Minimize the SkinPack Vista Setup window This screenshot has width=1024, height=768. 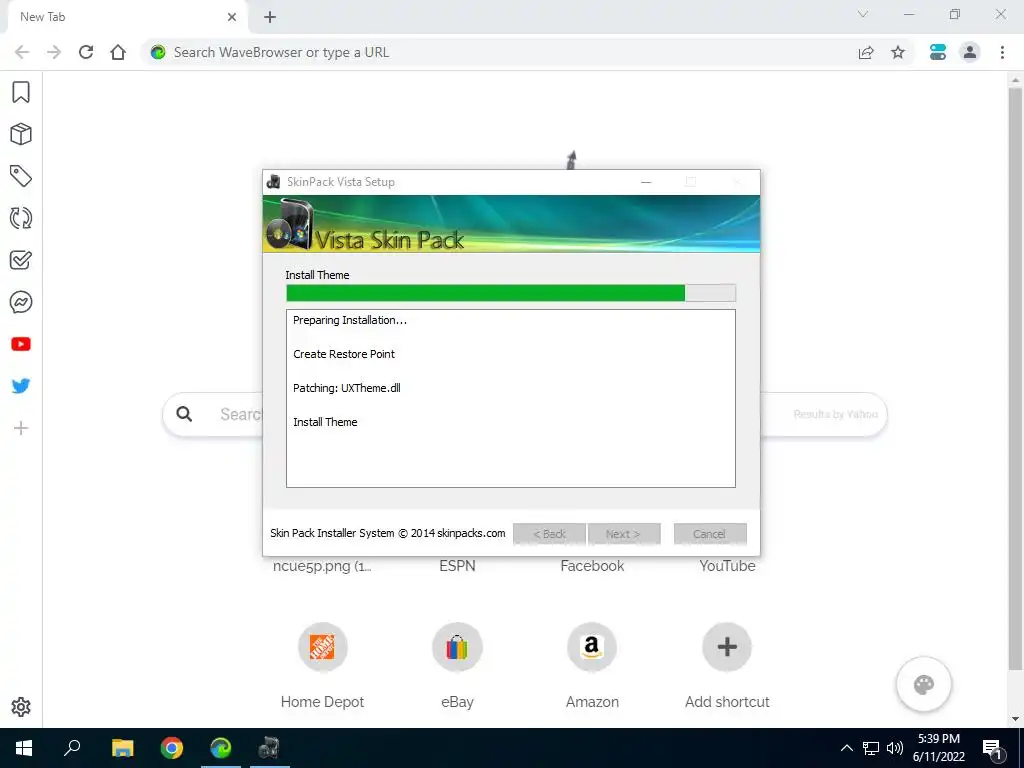point(646,182)
